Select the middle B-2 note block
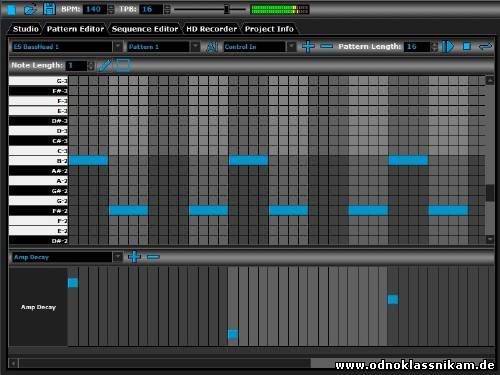500x375 pixels. [x=248, y=160]
